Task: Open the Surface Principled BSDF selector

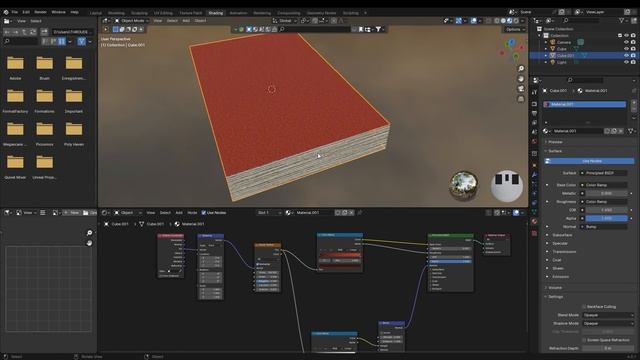Action: 604,173
